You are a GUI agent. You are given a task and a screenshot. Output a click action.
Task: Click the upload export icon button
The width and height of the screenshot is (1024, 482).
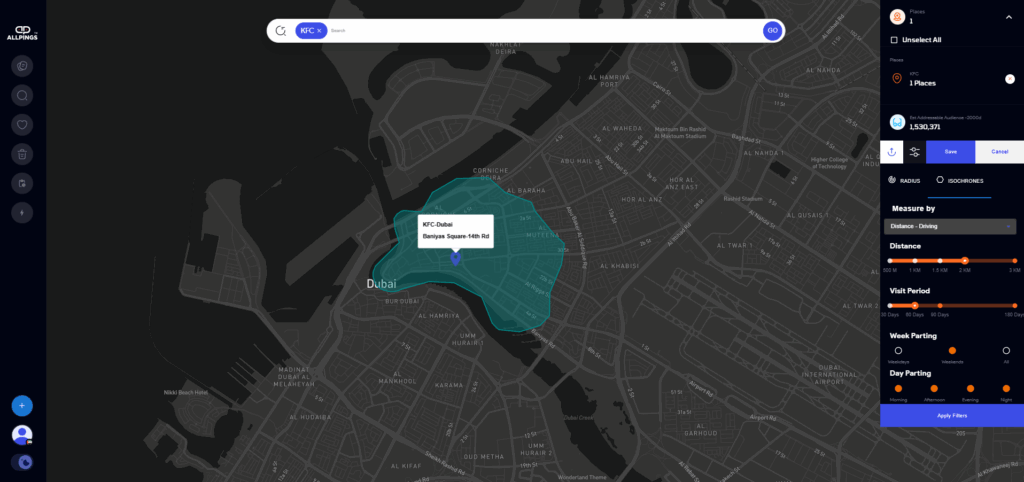(x=891, y=152)
